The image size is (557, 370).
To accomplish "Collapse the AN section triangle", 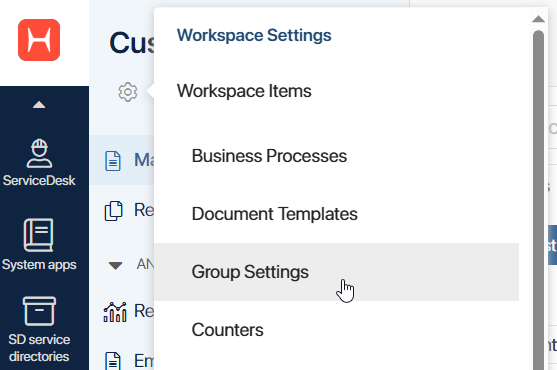I will 115,265.
